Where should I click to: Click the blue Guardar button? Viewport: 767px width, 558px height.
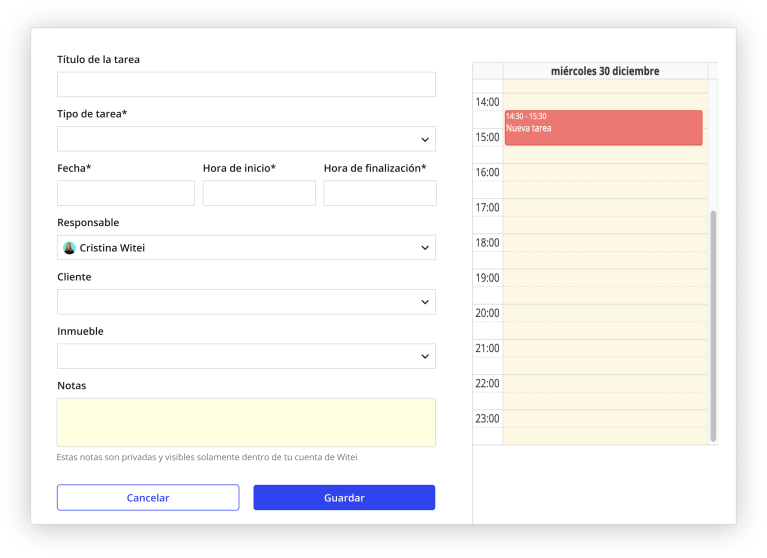coord(344,498)
